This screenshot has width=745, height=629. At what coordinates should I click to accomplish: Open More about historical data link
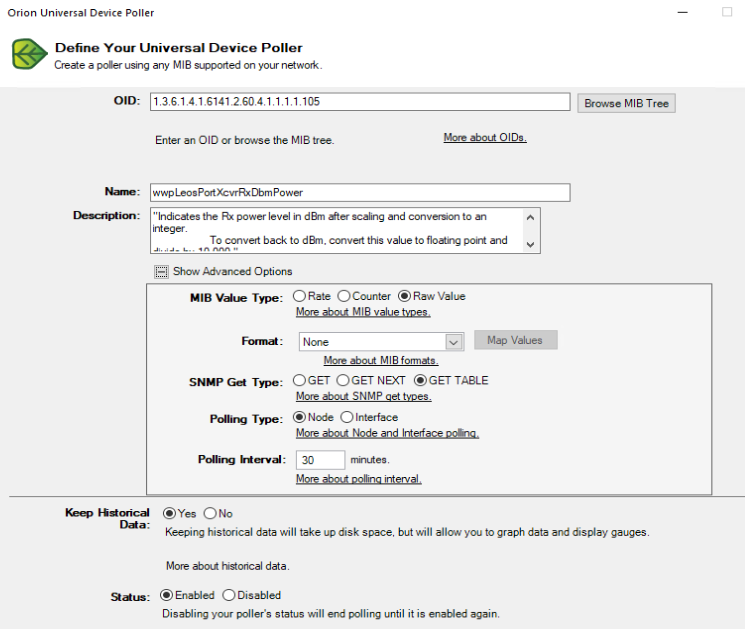[x=228, y=566]
